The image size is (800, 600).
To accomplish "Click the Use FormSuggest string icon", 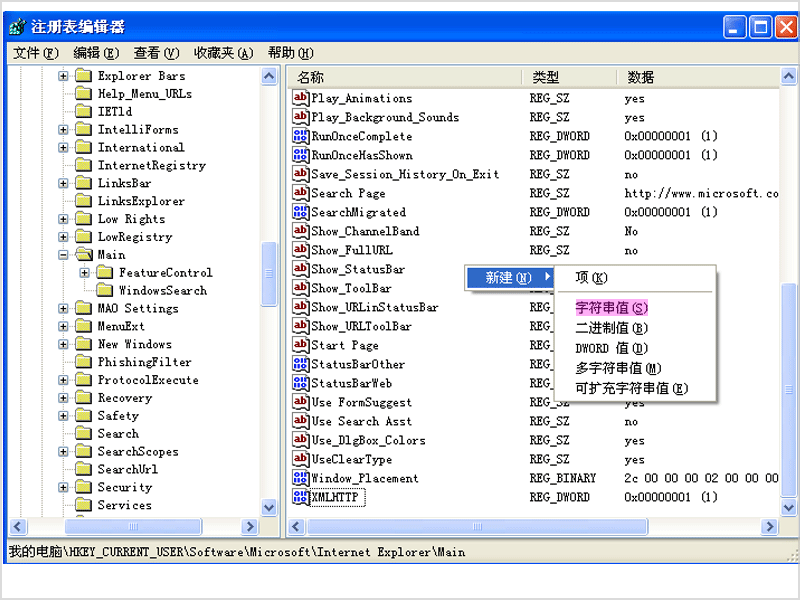I will [x=300, y=402].
